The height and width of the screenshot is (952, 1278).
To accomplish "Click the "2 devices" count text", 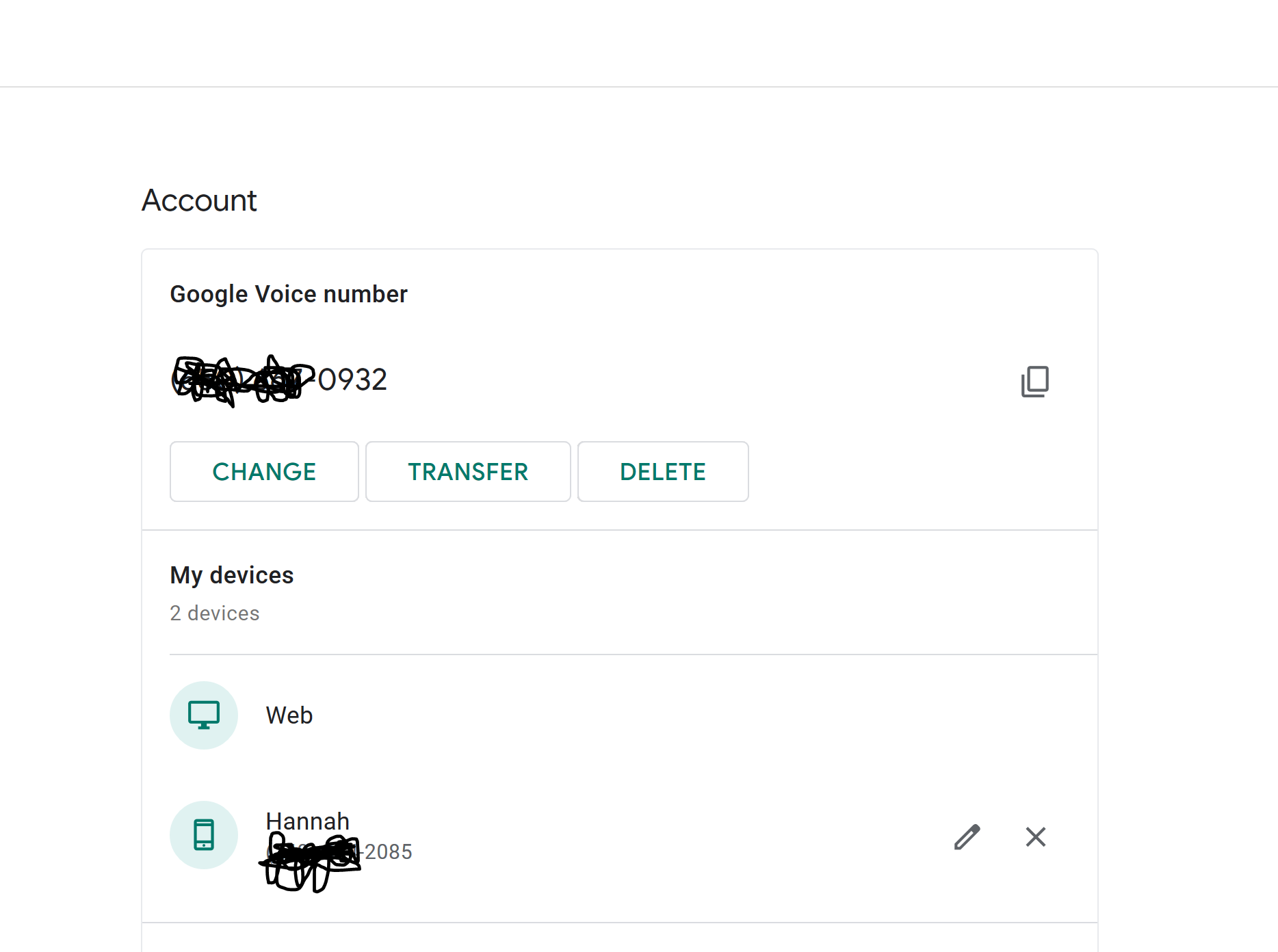I will click(215, 613).
